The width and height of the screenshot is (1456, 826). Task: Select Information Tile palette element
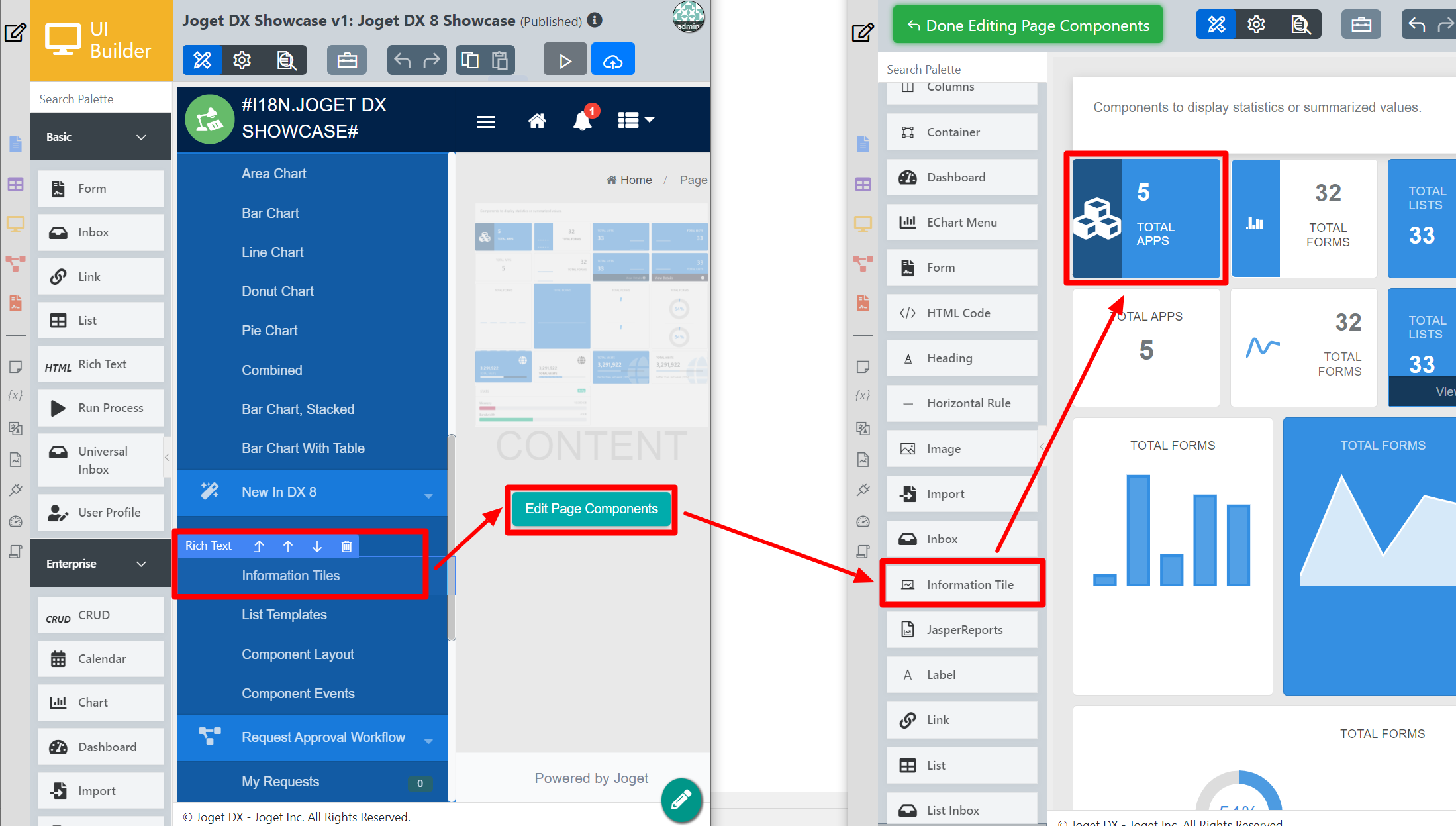tap(962, 584)
